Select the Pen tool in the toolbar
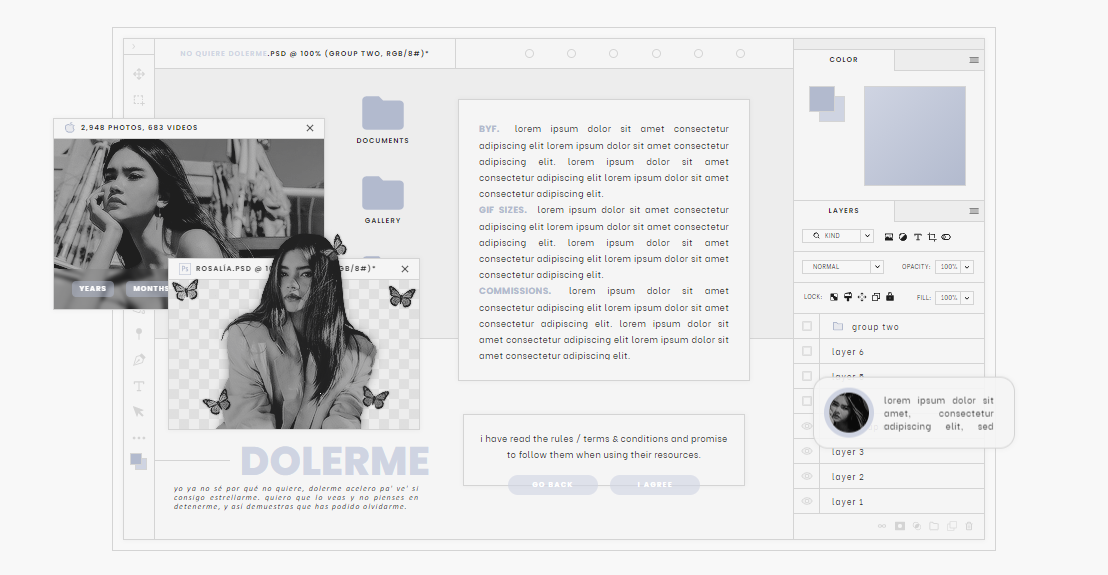1108x575 pixels. (139, 360)
